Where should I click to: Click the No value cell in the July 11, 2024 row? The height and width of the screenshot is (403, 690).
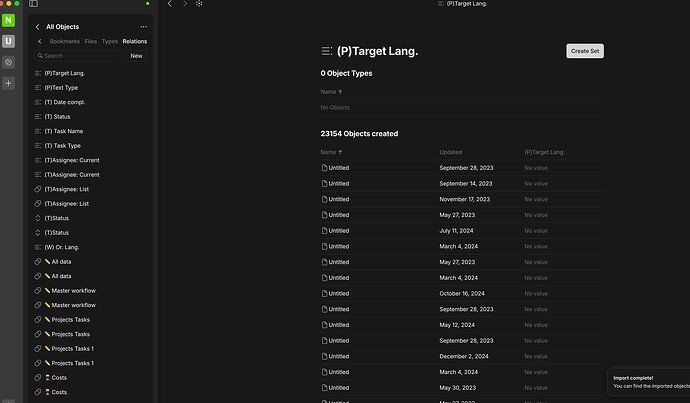536,231
